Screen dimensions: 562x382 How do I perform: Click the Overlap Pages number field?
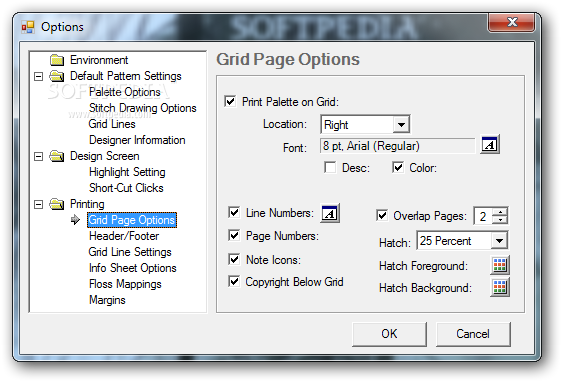click(x=483, y=216)
